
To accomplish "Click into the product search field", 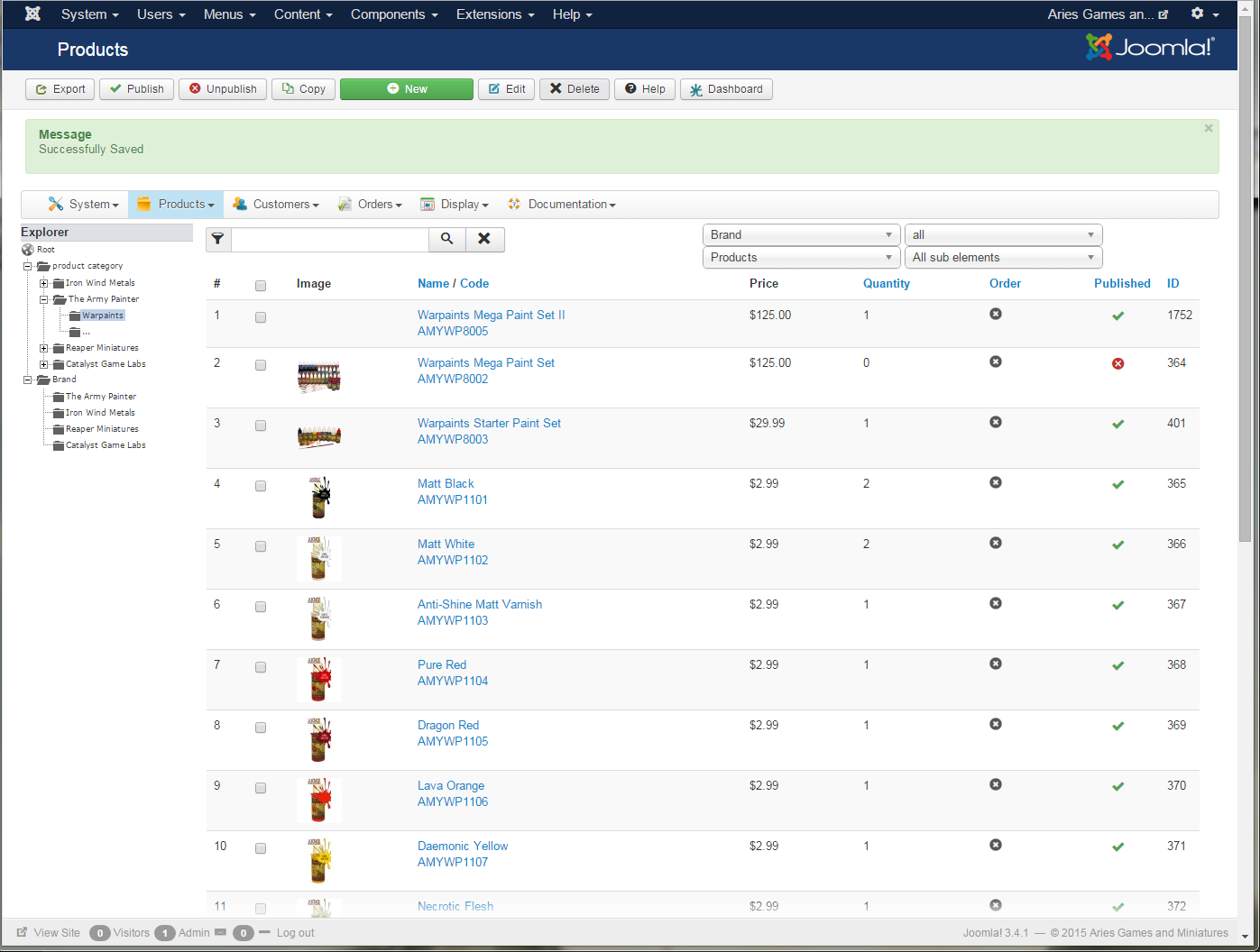I will (330, 239).
